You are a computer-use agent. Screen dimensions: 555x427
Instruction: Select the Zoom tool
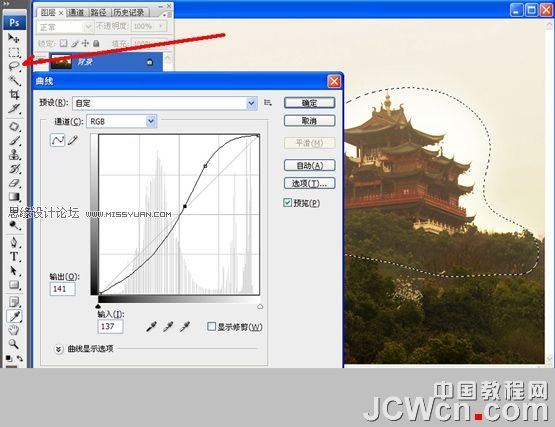[14, 344]
